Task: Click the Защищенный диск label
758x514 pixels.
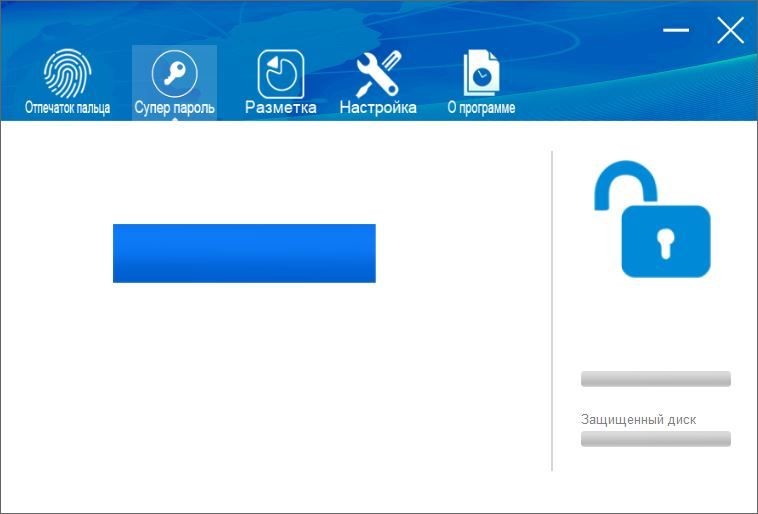Action: (x=638, y=419)
